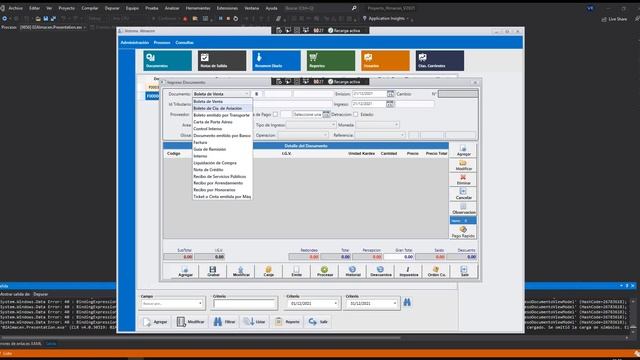Open the green Reportes tile
Image resolution: width=640 pixels, height=360 pixels.
[x=331, y=60]
